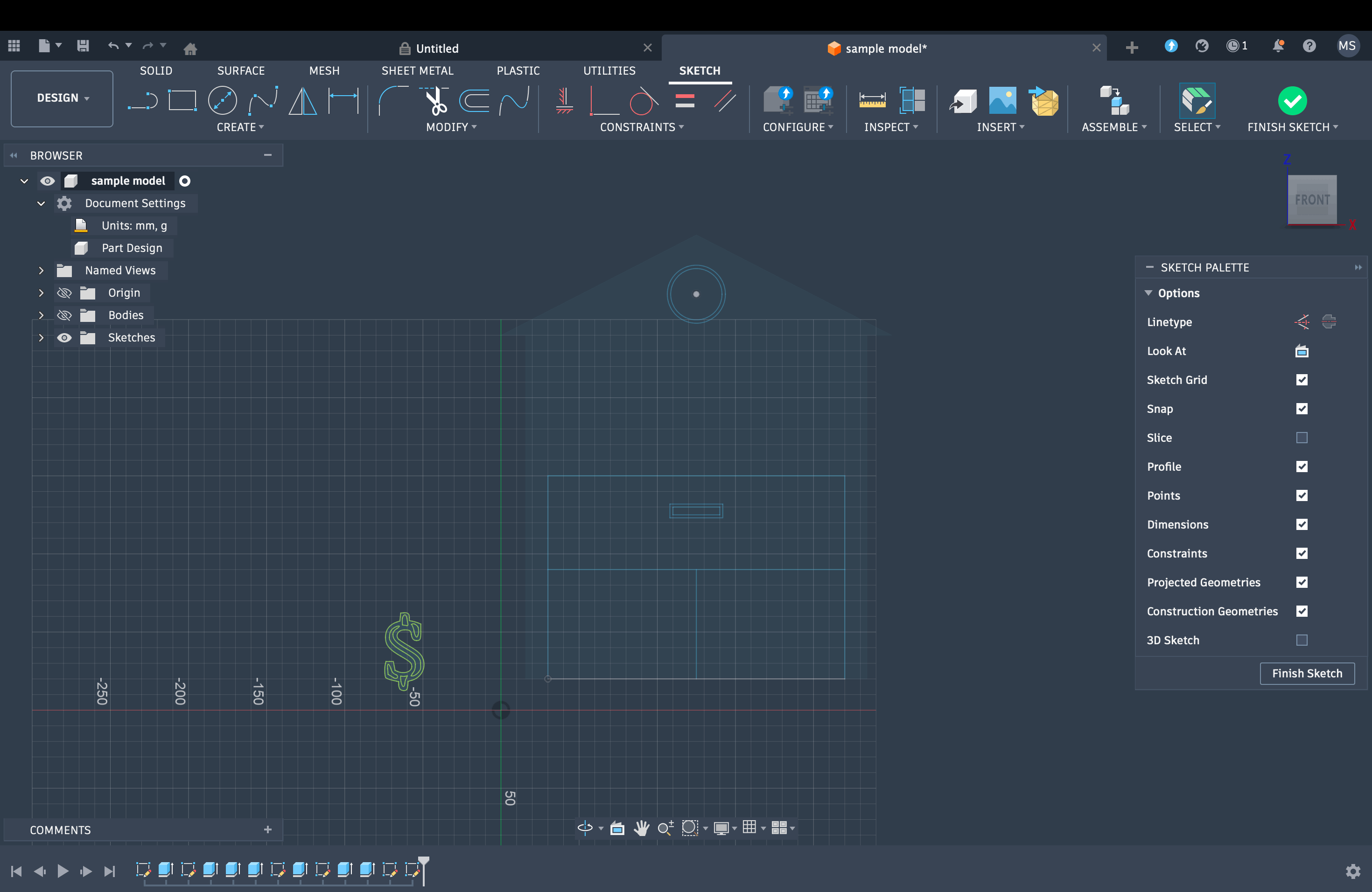Click the Fillet tool icon
This screenshot has height=892, width=1372.
coord(393,101)
